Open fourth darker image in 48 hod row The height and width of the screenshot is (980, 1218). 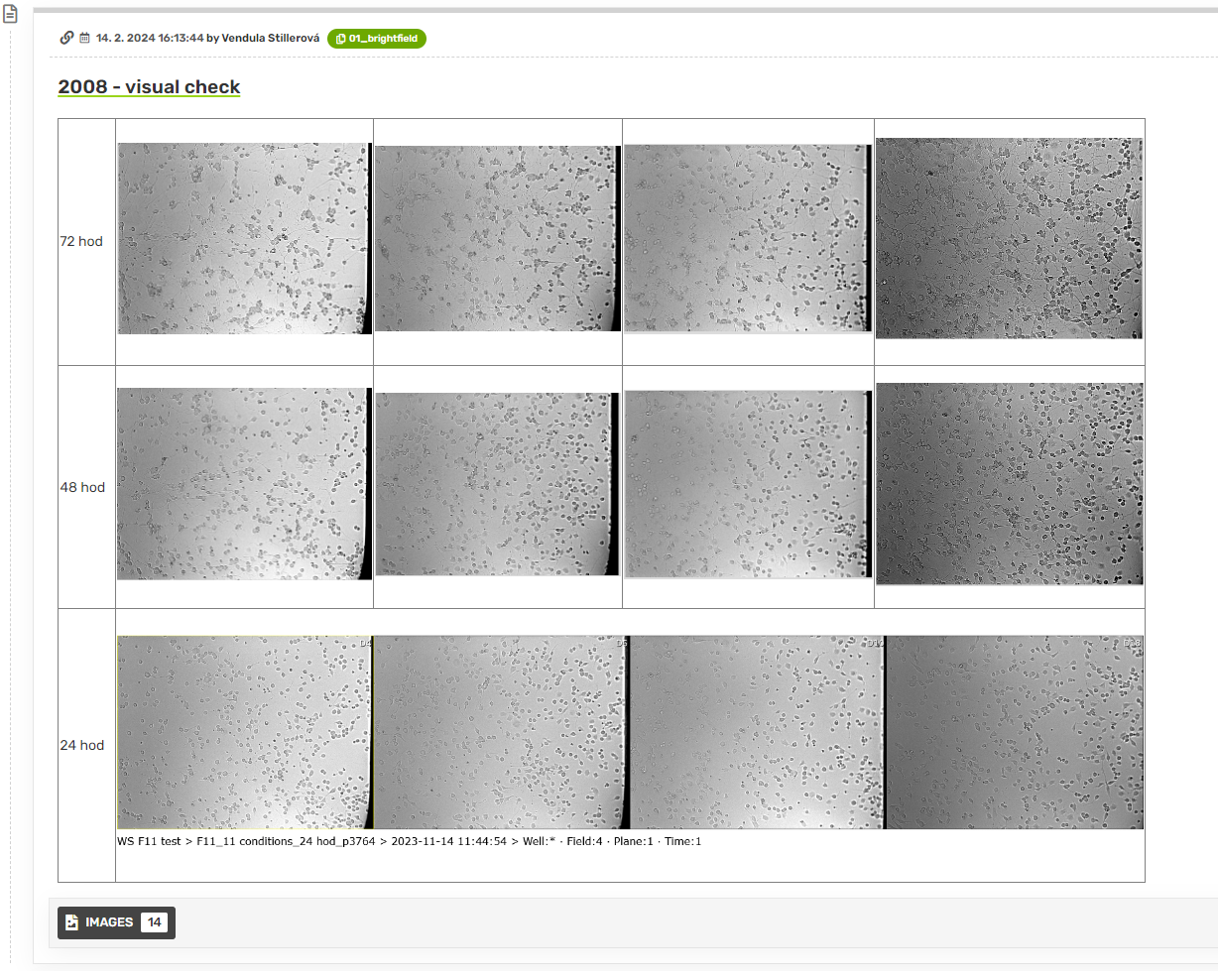tap(1009, 483)
